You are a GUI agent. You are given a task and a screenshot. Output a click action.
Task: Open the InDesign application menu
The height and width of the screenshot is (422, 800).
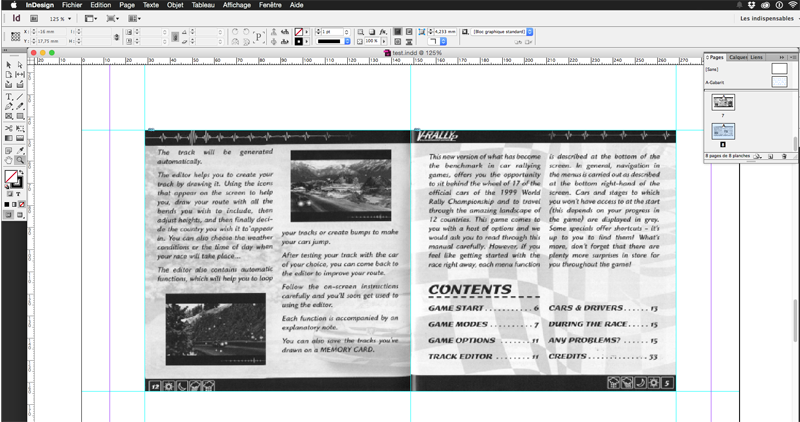coord(40,5)
